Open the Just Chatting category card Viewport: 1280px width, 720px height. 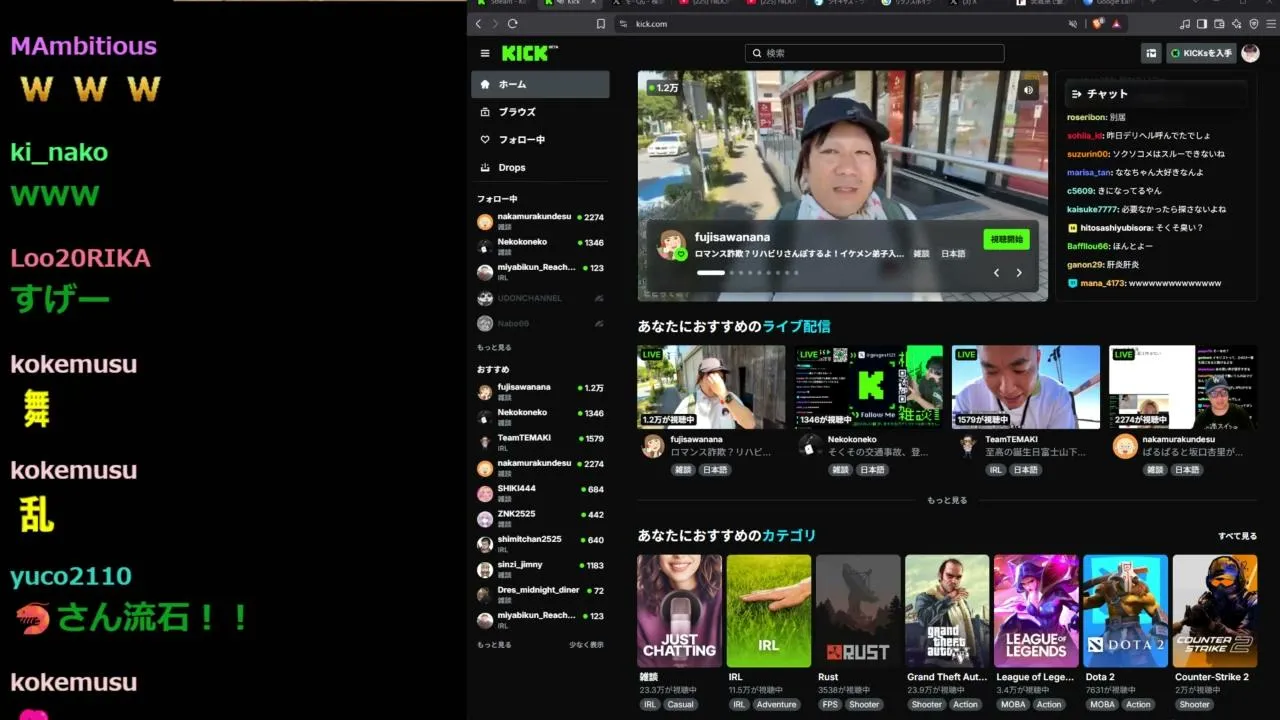(x=680, y=611)
